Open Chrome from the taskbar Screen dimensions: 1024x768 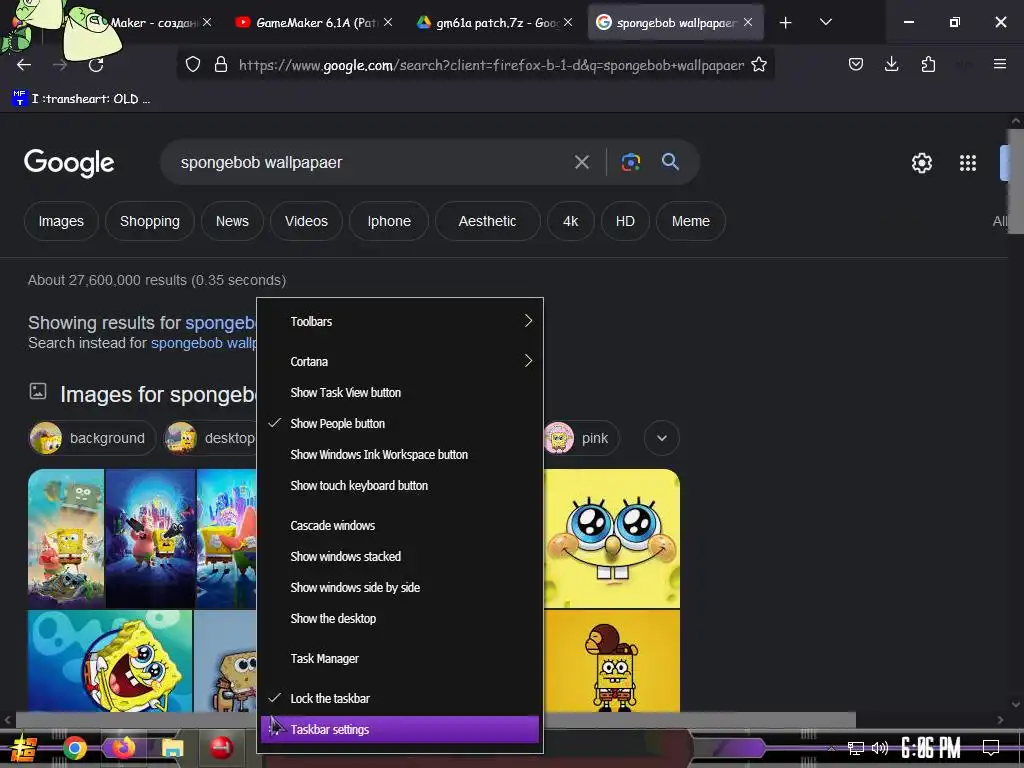coord(75,748)
